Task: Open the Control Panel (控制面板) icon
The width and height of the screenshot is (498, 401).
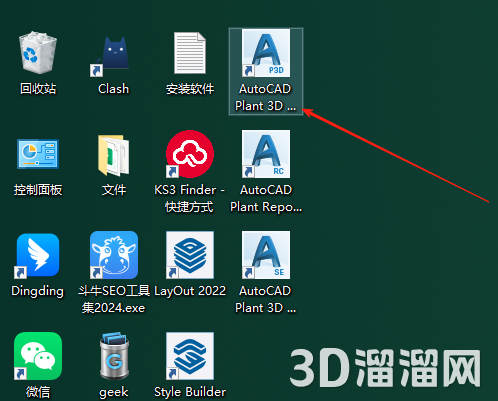Action: pos(38,154)
